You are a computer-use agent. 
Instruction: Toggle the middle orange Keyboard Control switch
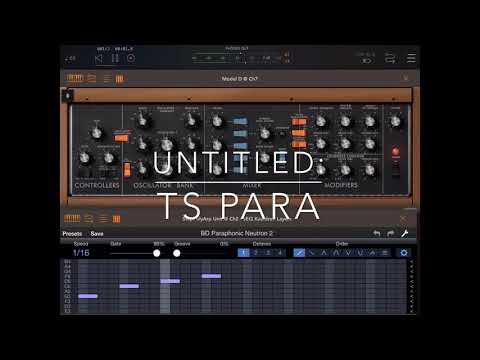(x=299, y=133)
